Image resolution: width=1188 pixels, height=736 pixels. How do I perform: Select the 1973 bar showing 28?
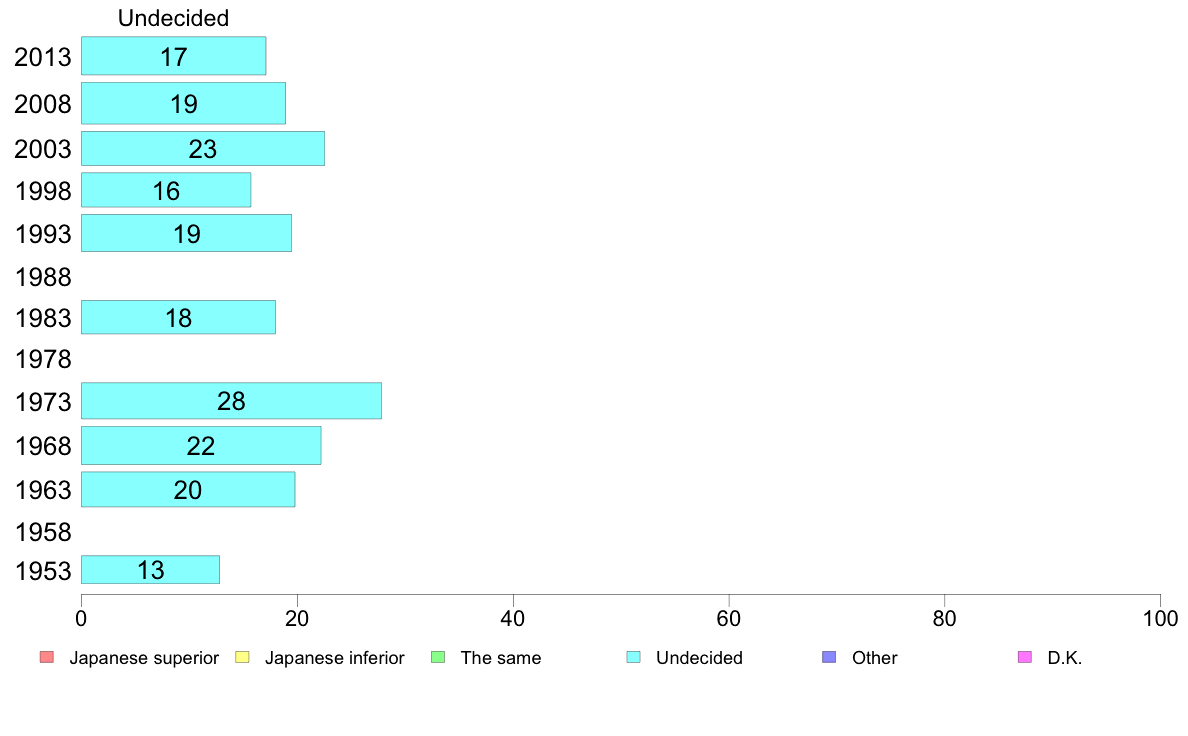point(231,401)
